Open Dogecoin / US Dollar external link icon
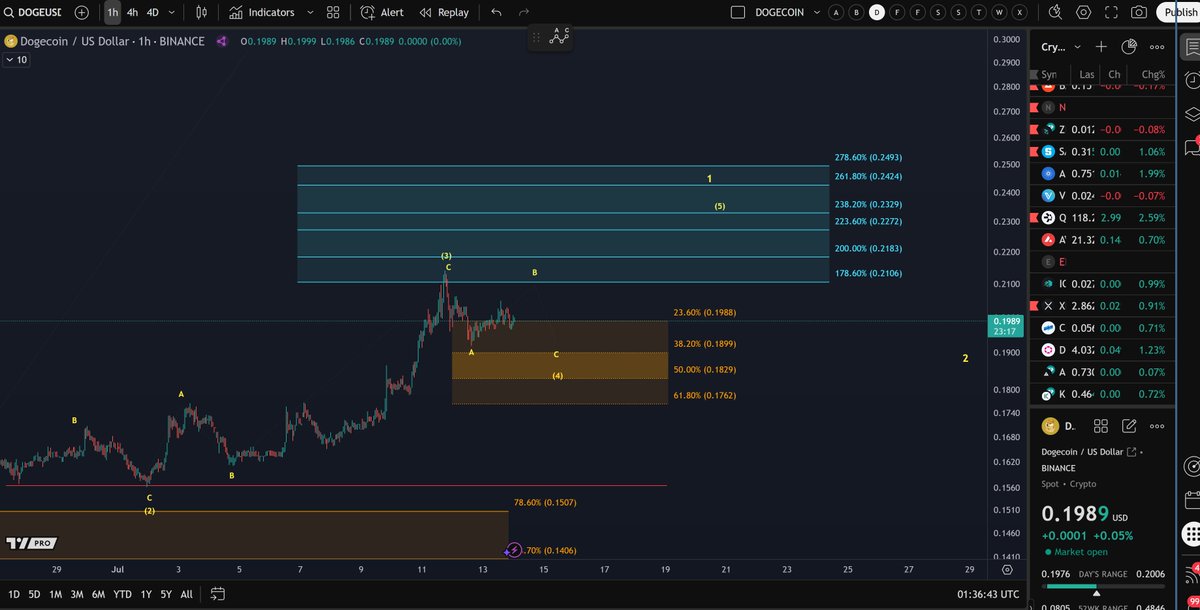This screenshot has width=1200, height=610. 1131,453
